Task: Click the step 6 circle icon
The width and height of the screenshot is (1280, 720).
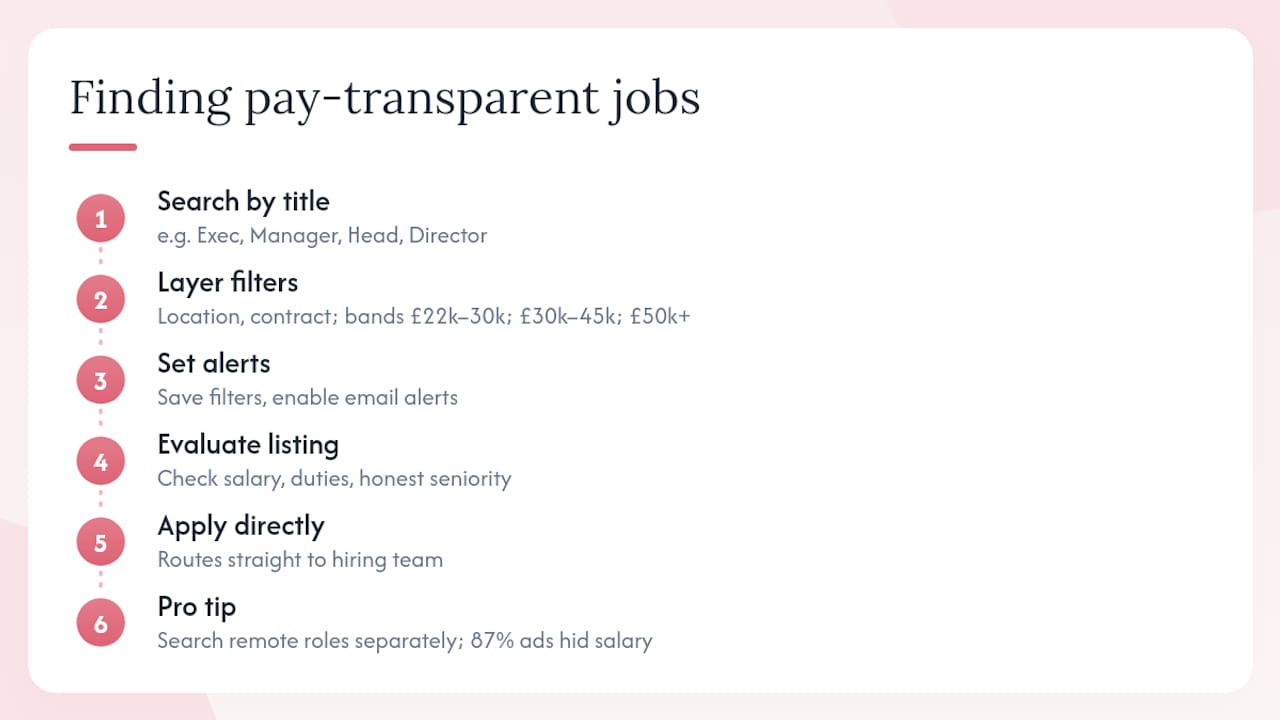Action: tap(100, 624)
